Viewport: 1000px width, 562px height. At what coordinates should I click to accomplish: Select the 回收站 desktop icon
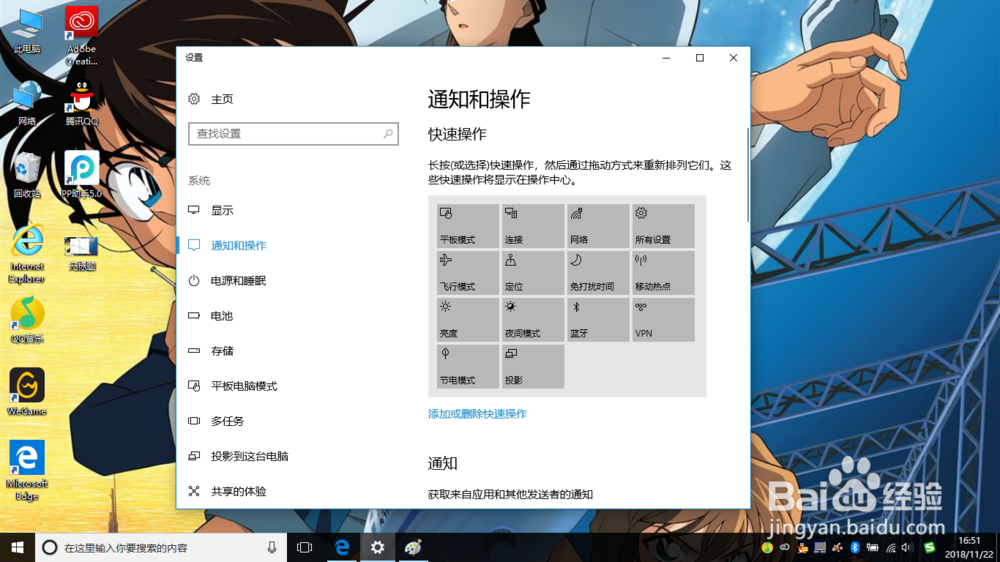point(27,175)
